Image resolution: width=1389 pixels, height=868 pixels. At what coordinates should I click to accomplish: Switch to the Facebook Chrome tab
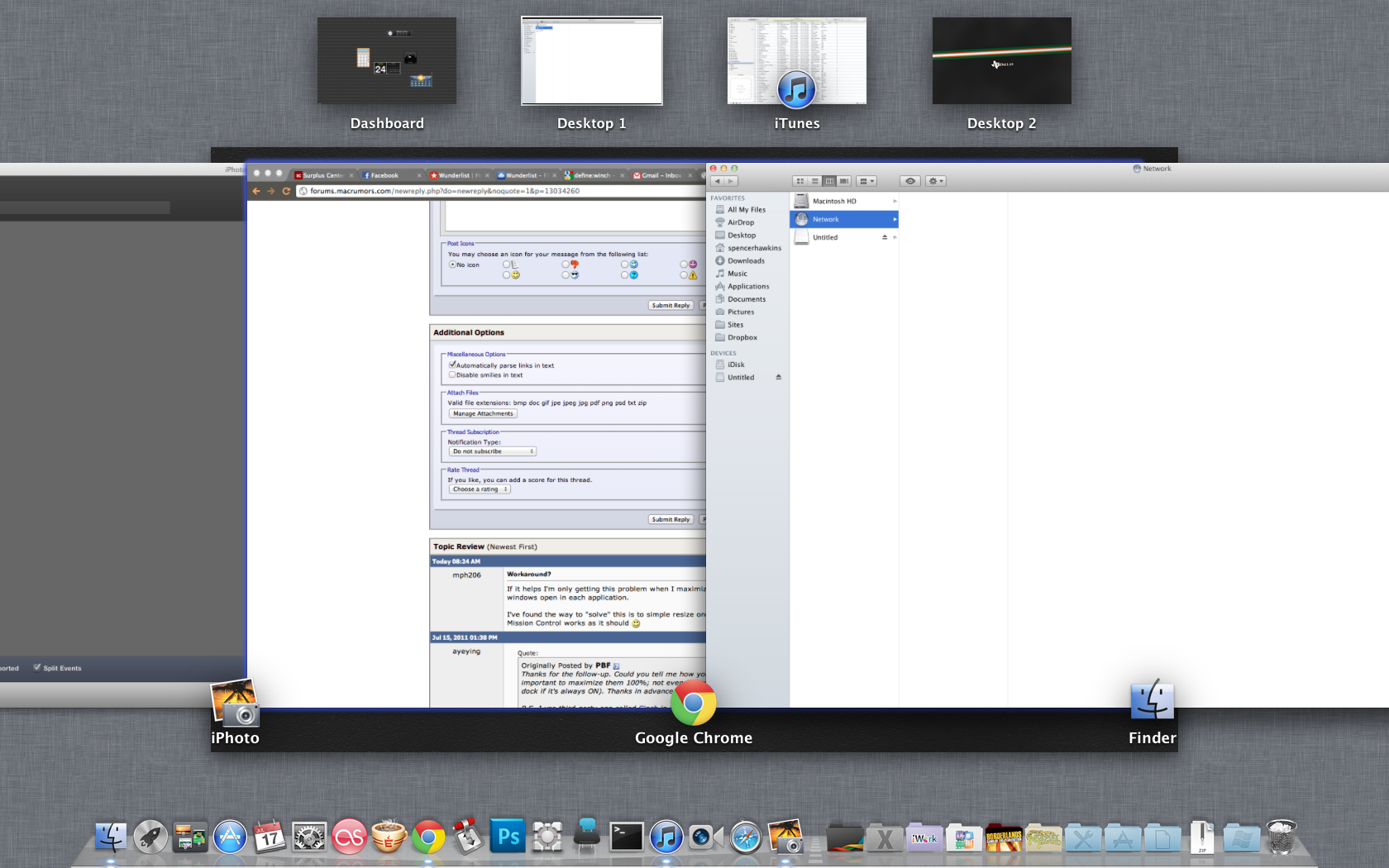click(390, 175)
